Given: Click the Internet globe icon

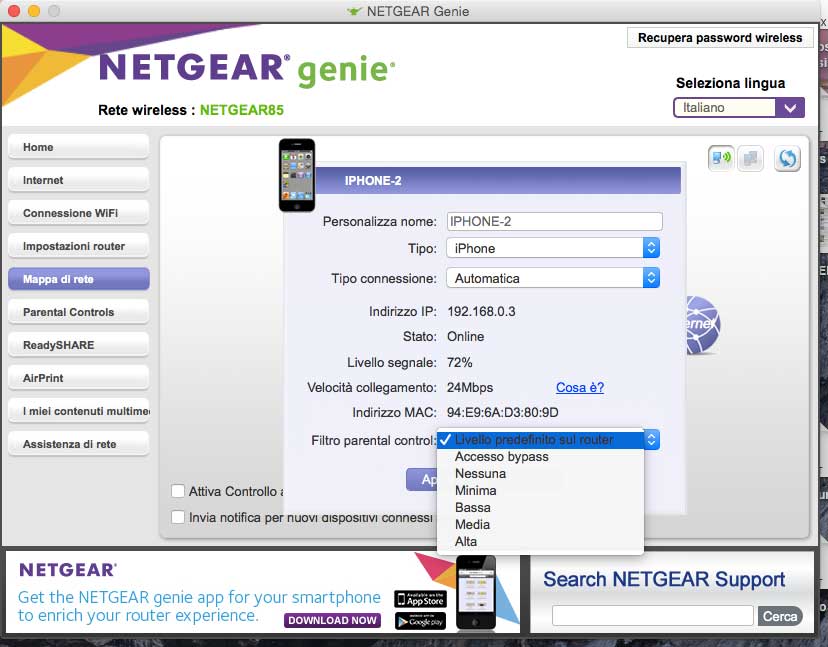Looking at the screenshot, I should point(703,324).
